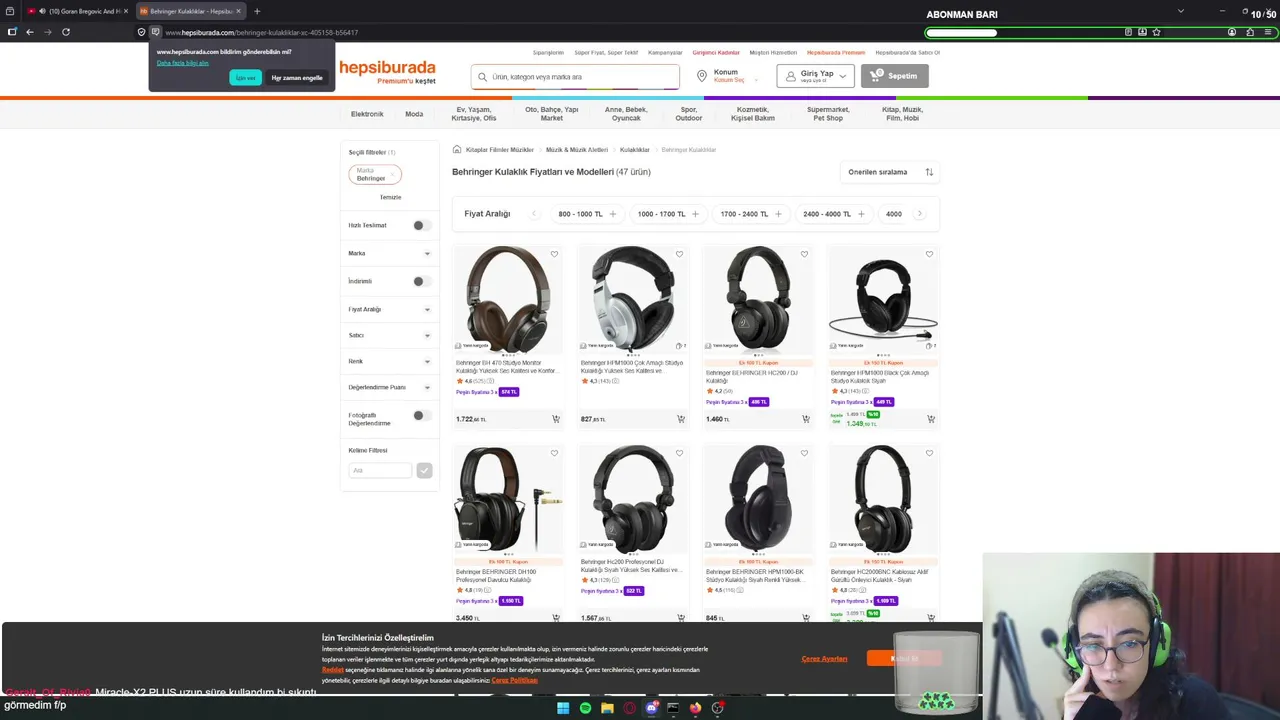Viewport: 1280px width, 720px height.
Task: Expand the Fiyat Aralığı filter section
Action: coord(390,309)
